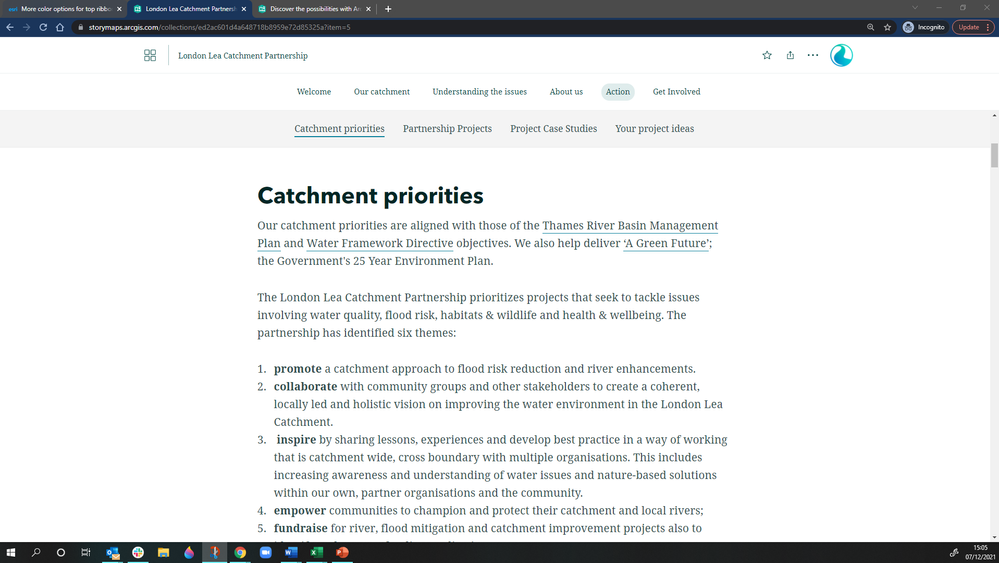This screenshot has width=999, height=563.
Task: Open Windows taskbar search
Action: pos(36,552)
